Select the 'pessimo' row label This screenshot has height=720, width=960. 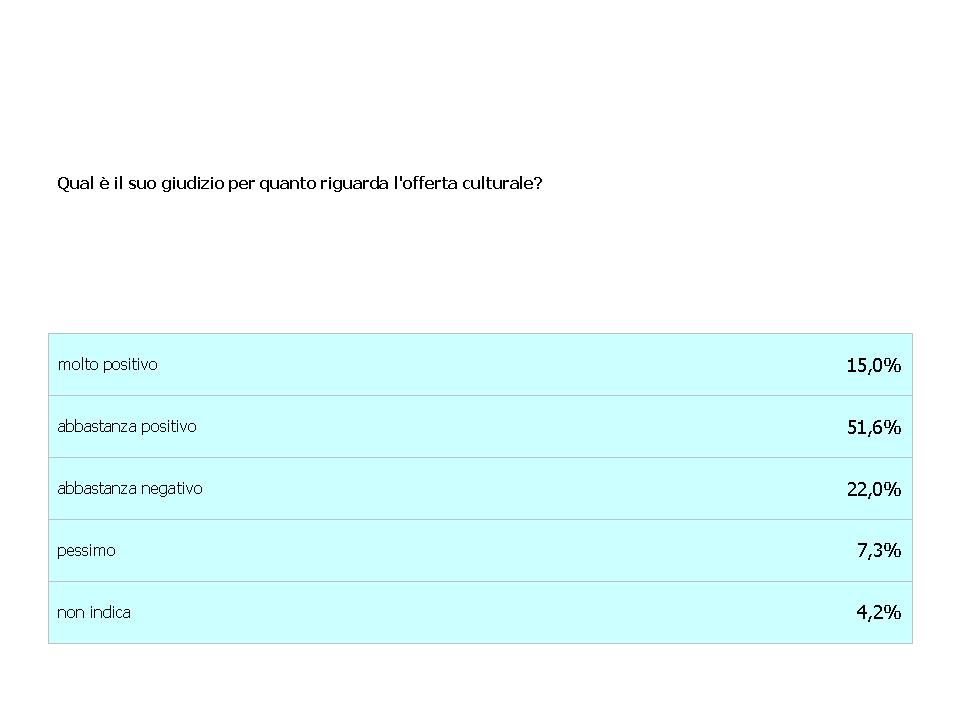(86, 550)
